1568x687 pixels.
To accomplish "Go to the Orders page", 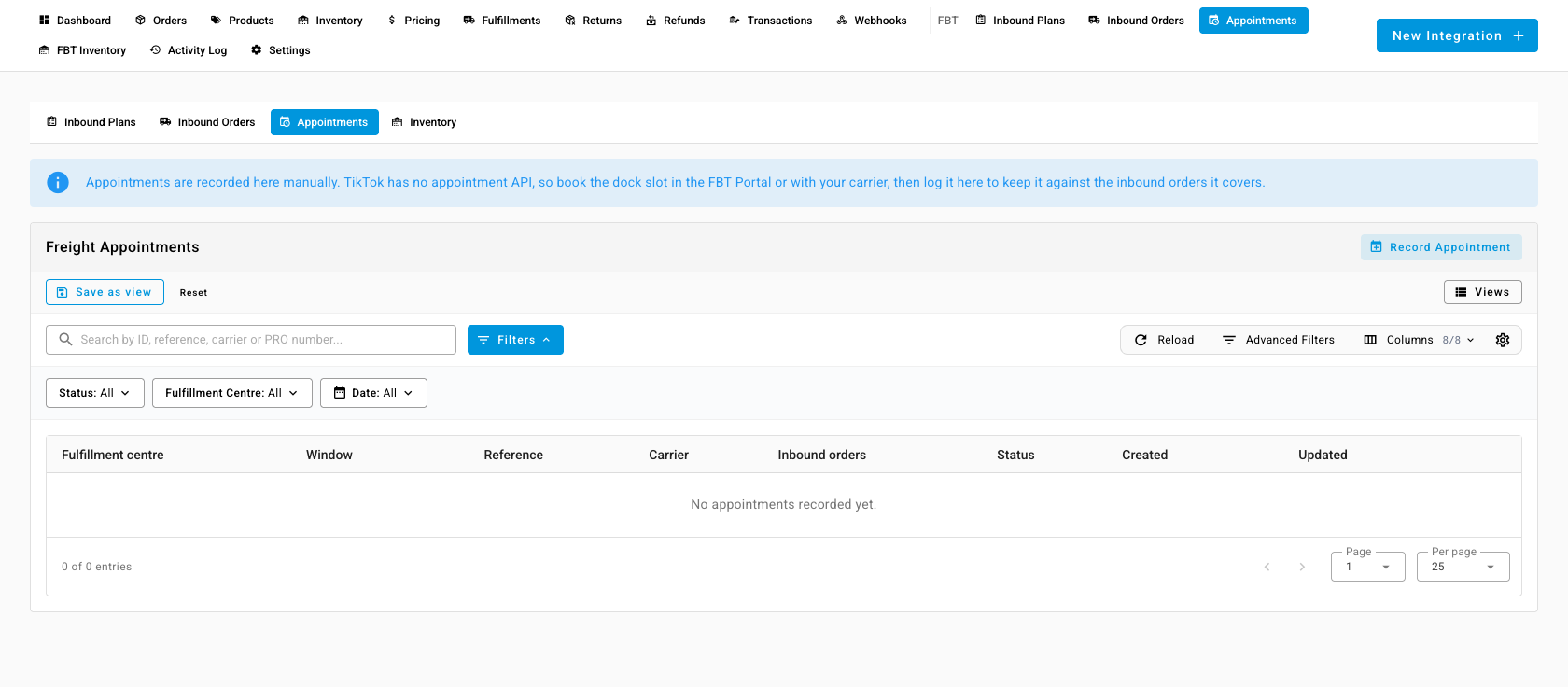I will tap(161, 21).
